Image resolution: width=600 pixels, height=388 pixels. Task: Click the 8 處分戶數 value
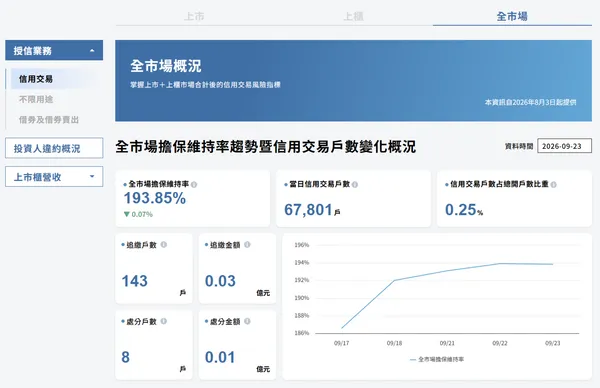tap(126, 357)
